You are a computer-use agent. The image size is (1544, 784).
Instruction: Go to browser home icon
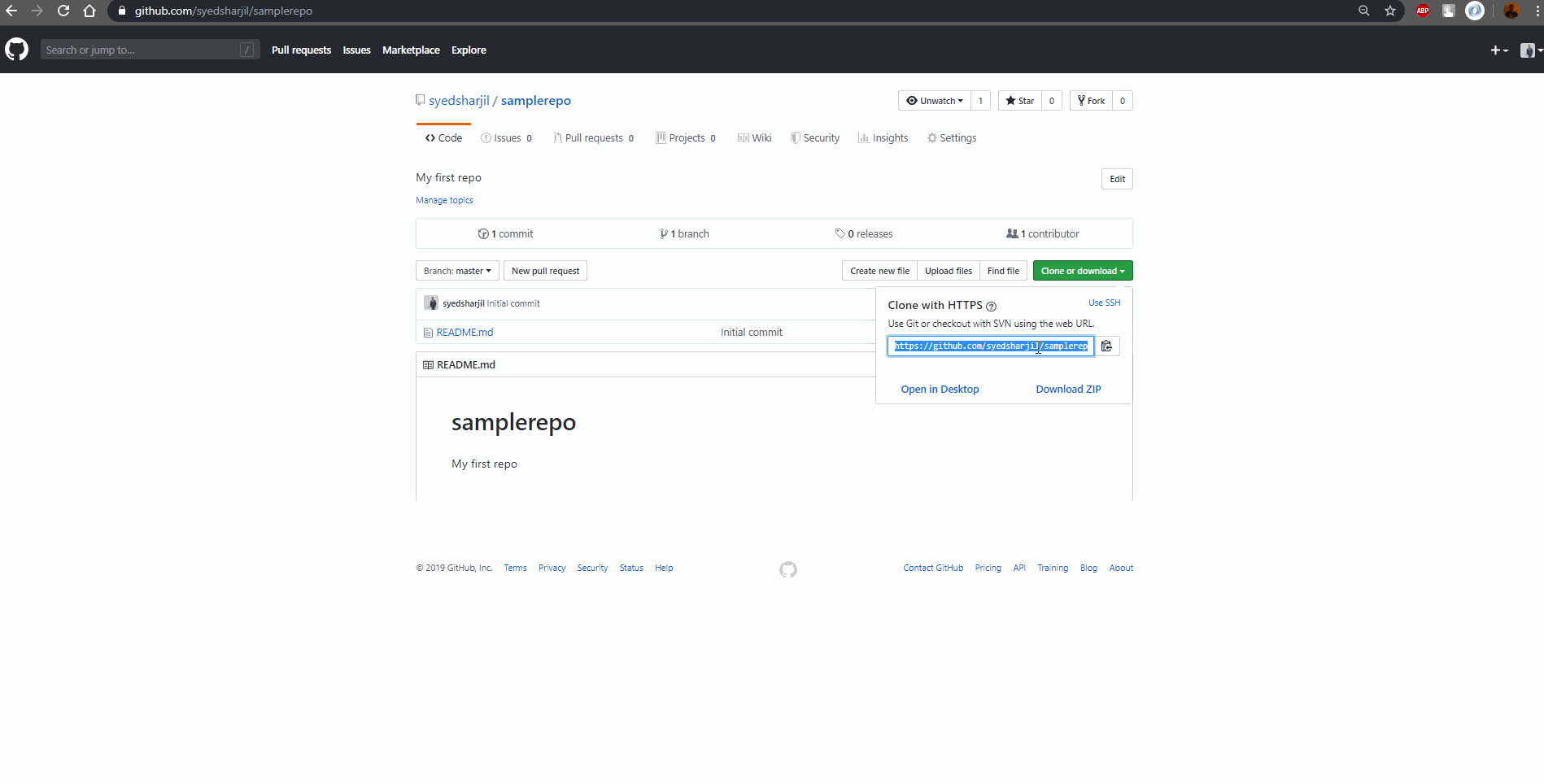pos(89,11)
